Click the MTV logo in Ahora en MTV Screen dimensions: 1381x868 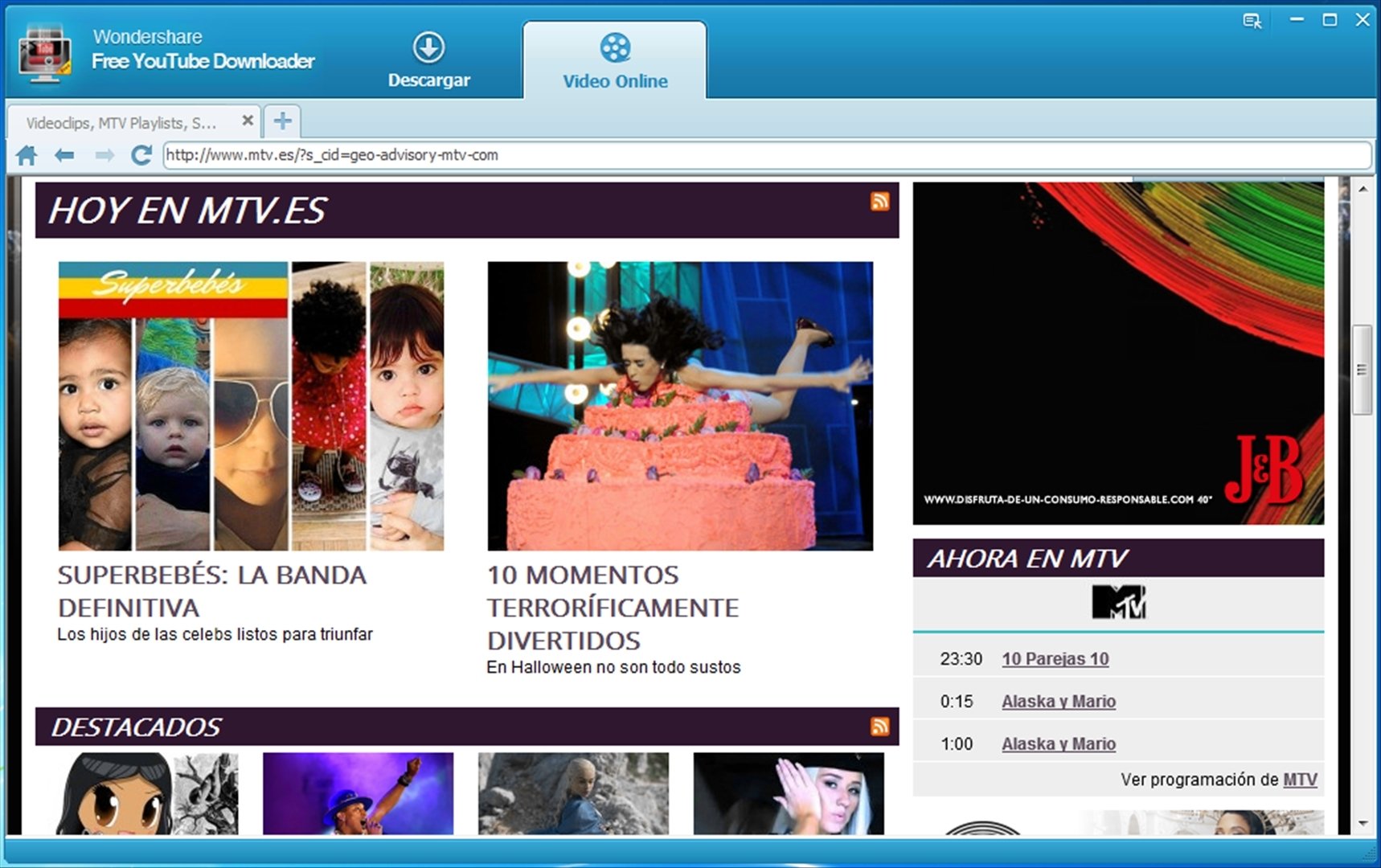click(x=1118, y=601)
